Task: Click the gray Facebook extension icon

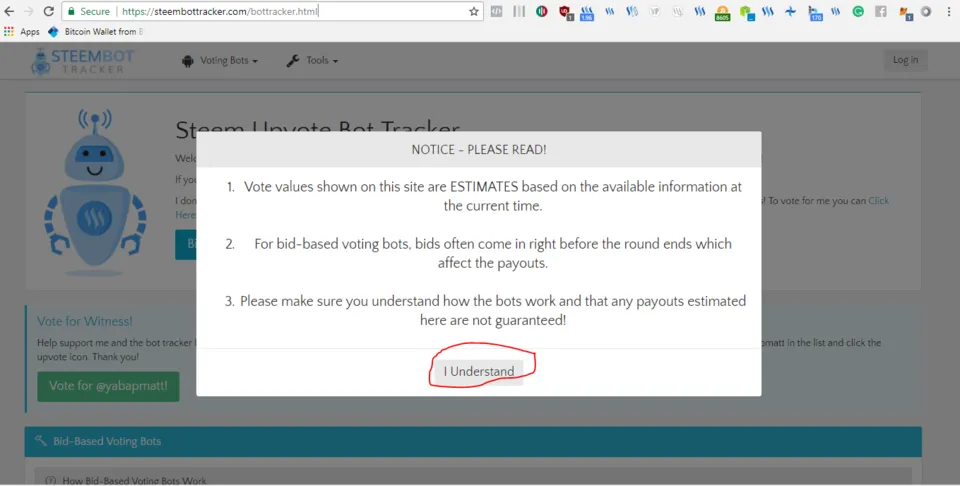Action: 880,11
